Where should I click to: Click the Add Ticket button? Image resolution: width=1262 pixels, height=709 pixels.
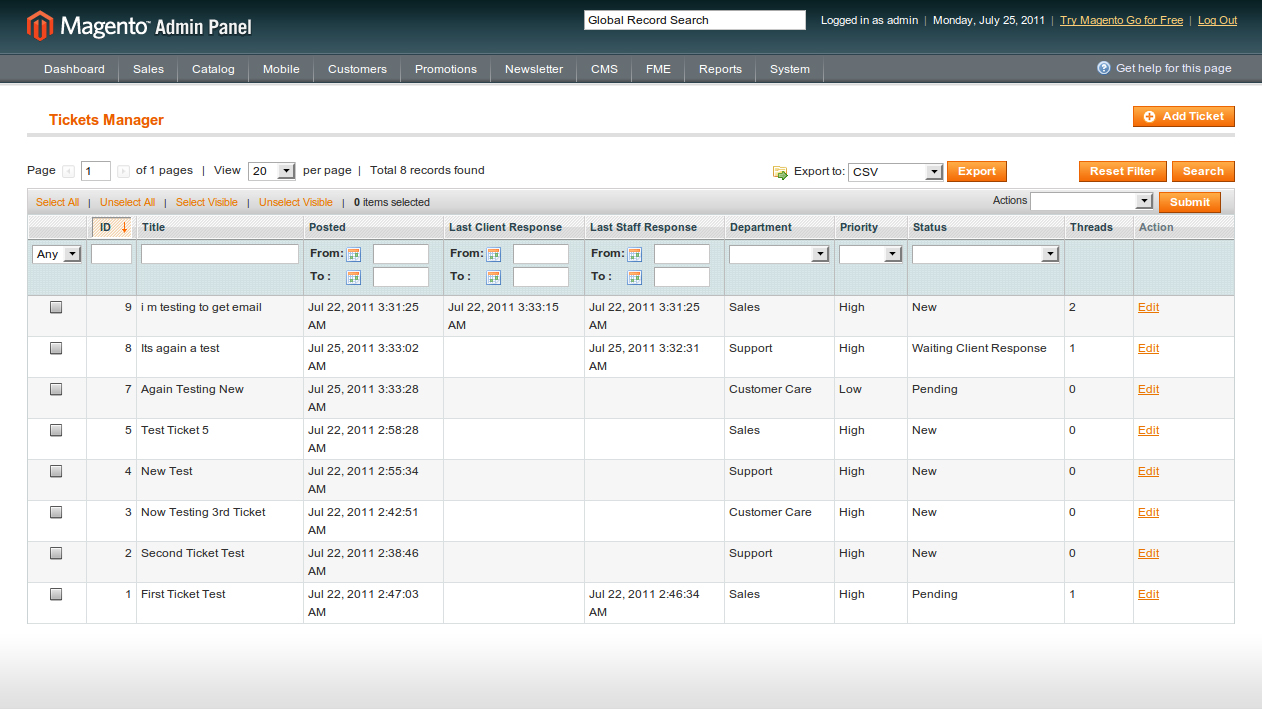tap(1184, 117)
